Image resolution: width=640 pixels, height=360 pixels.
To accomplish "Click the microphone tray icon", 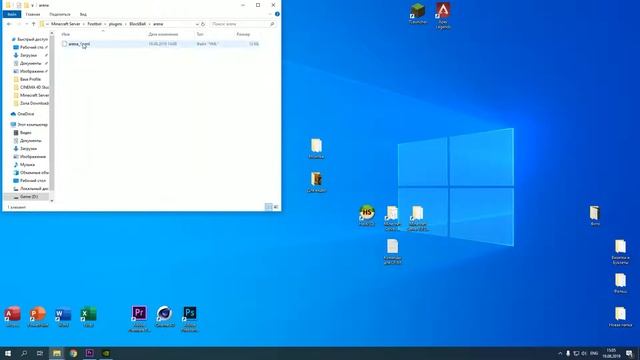I will pos(568,353).
